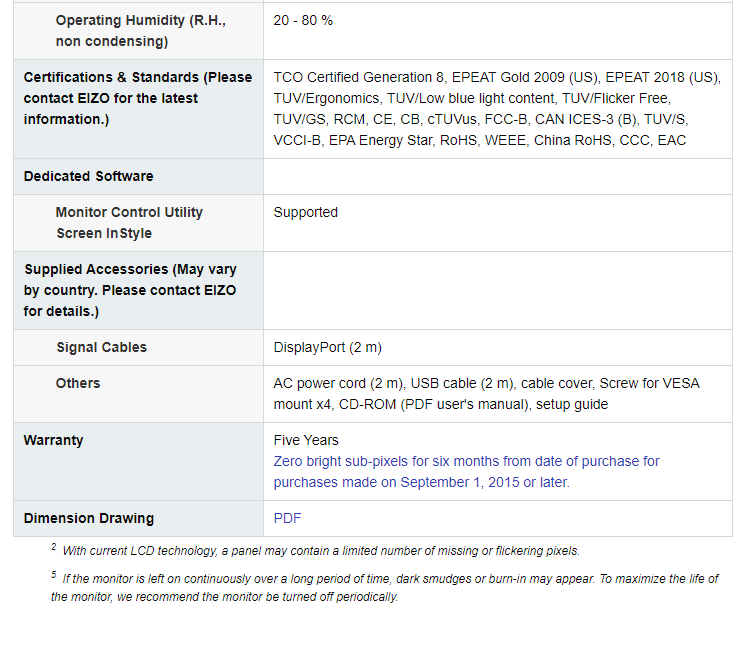Open the zero bright sub-pixels warranty link

[466, 472]
